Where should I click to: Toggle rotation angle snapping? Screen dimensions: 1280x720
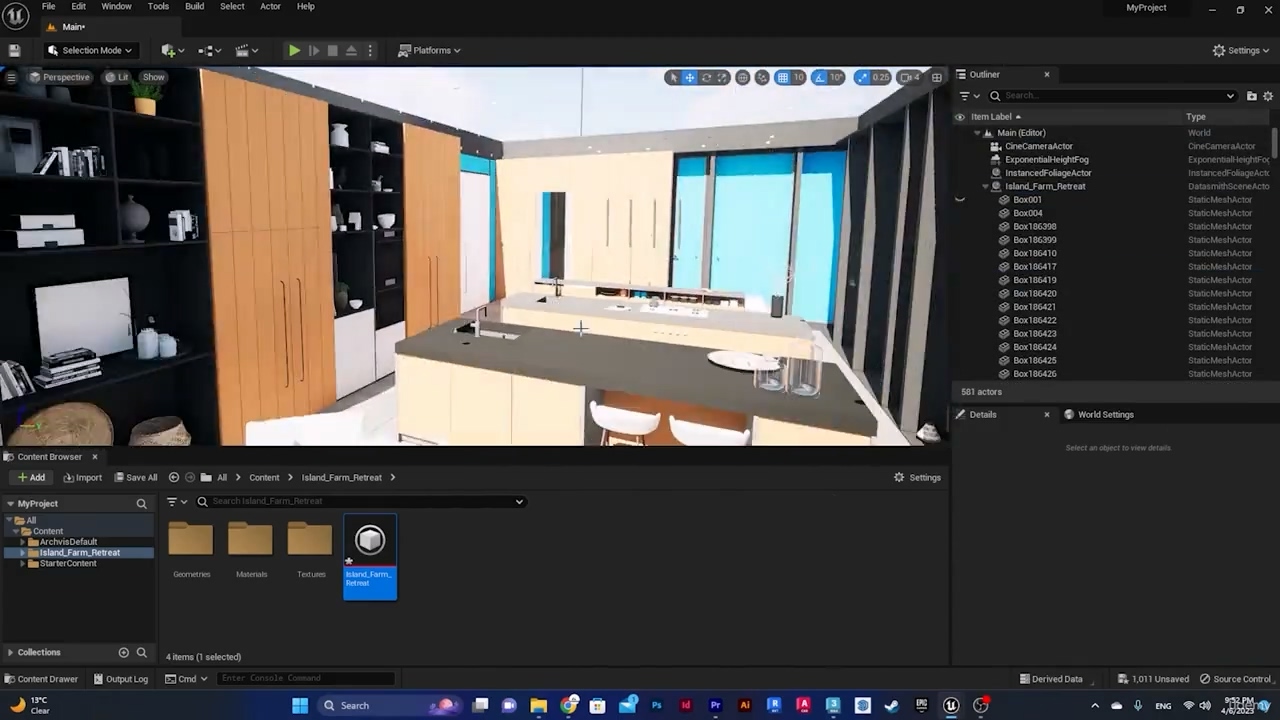[821, 77]
